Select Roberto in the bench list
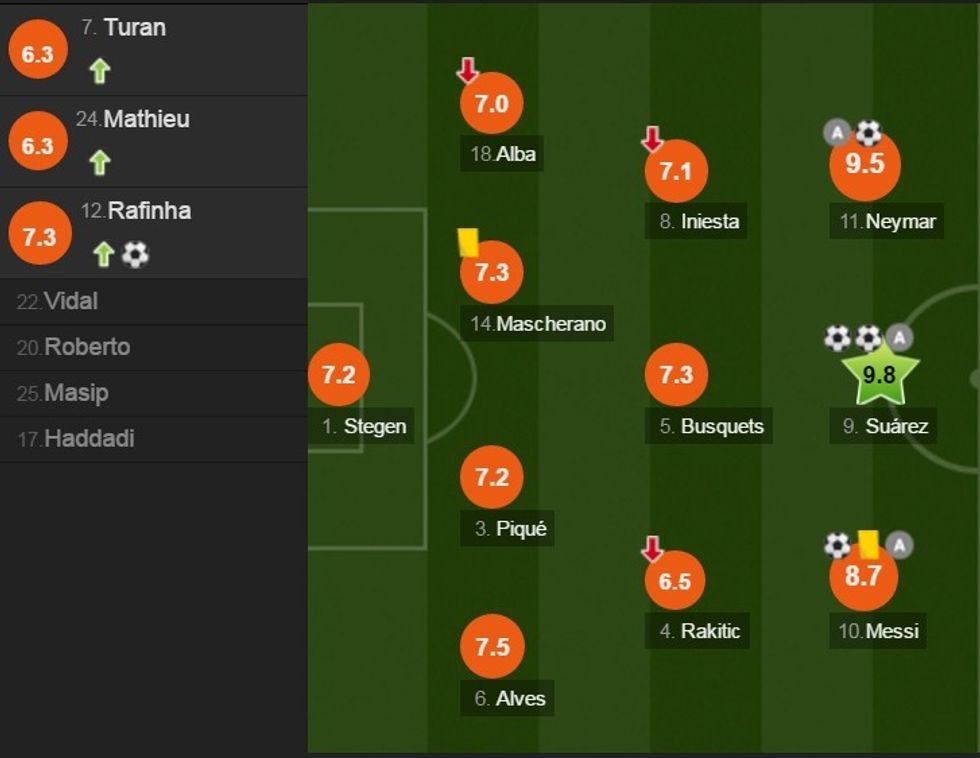 87,347
